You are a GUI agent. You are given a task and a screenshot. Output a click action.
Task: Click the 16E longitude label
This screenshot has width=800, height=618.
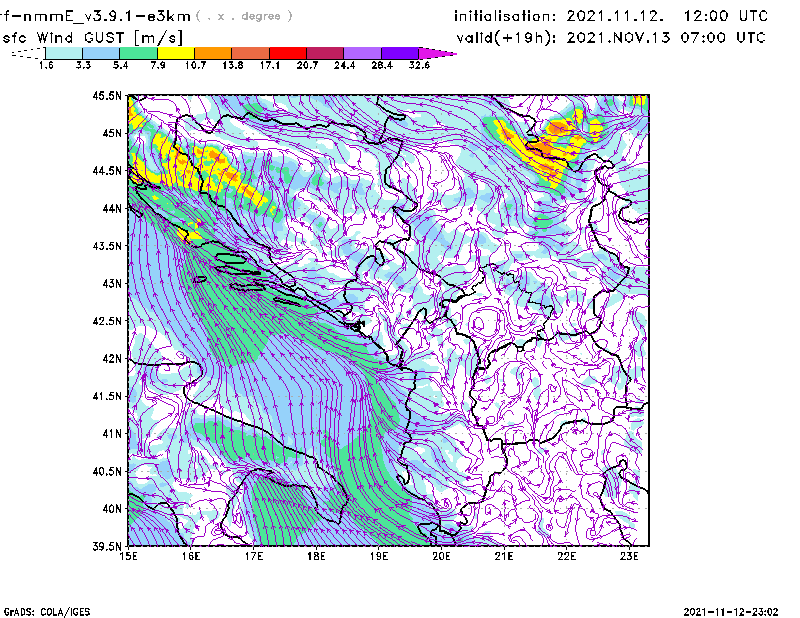tap(191, 556)
